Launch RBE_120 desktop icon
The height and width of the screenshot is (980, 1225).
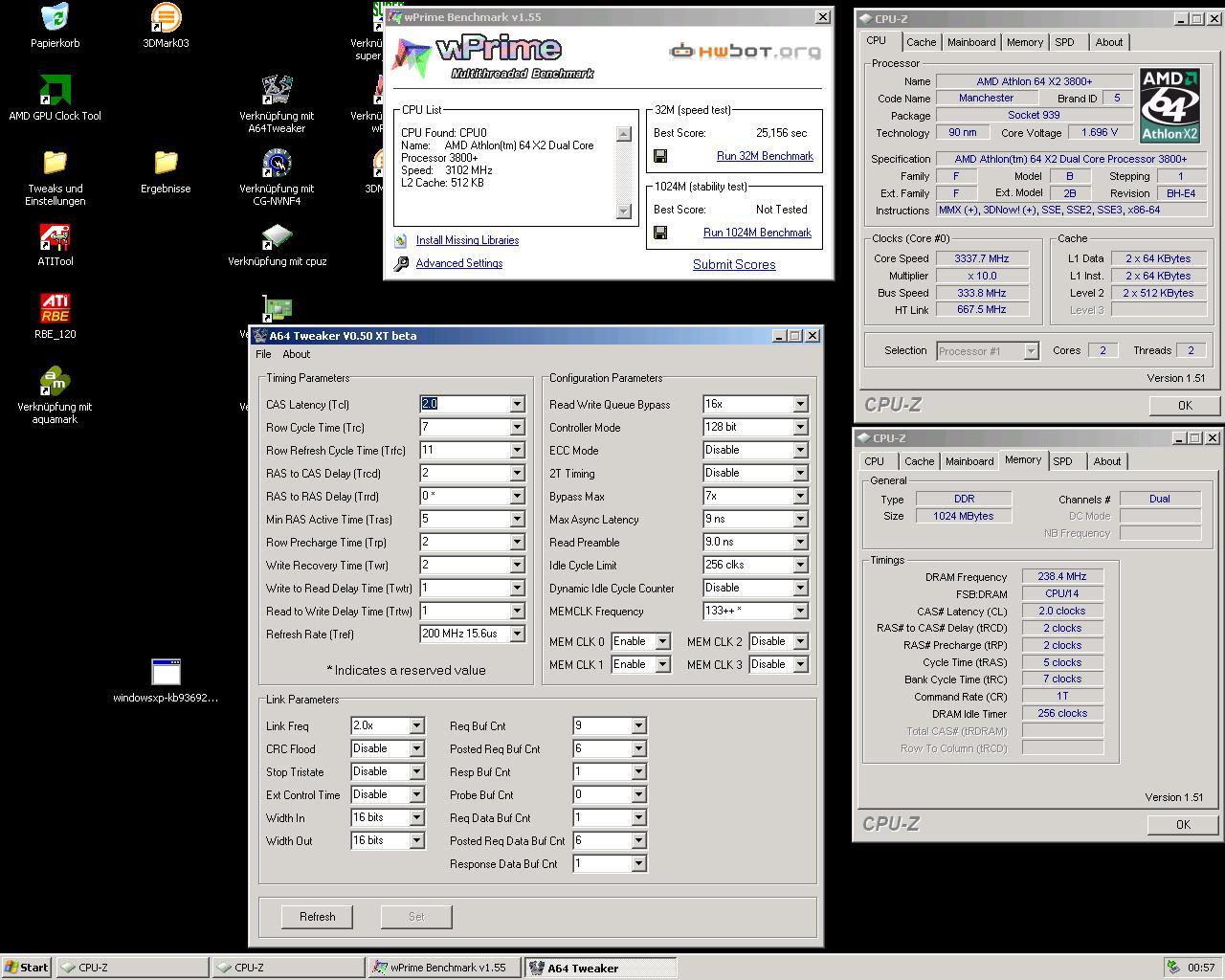pos(55,308)
